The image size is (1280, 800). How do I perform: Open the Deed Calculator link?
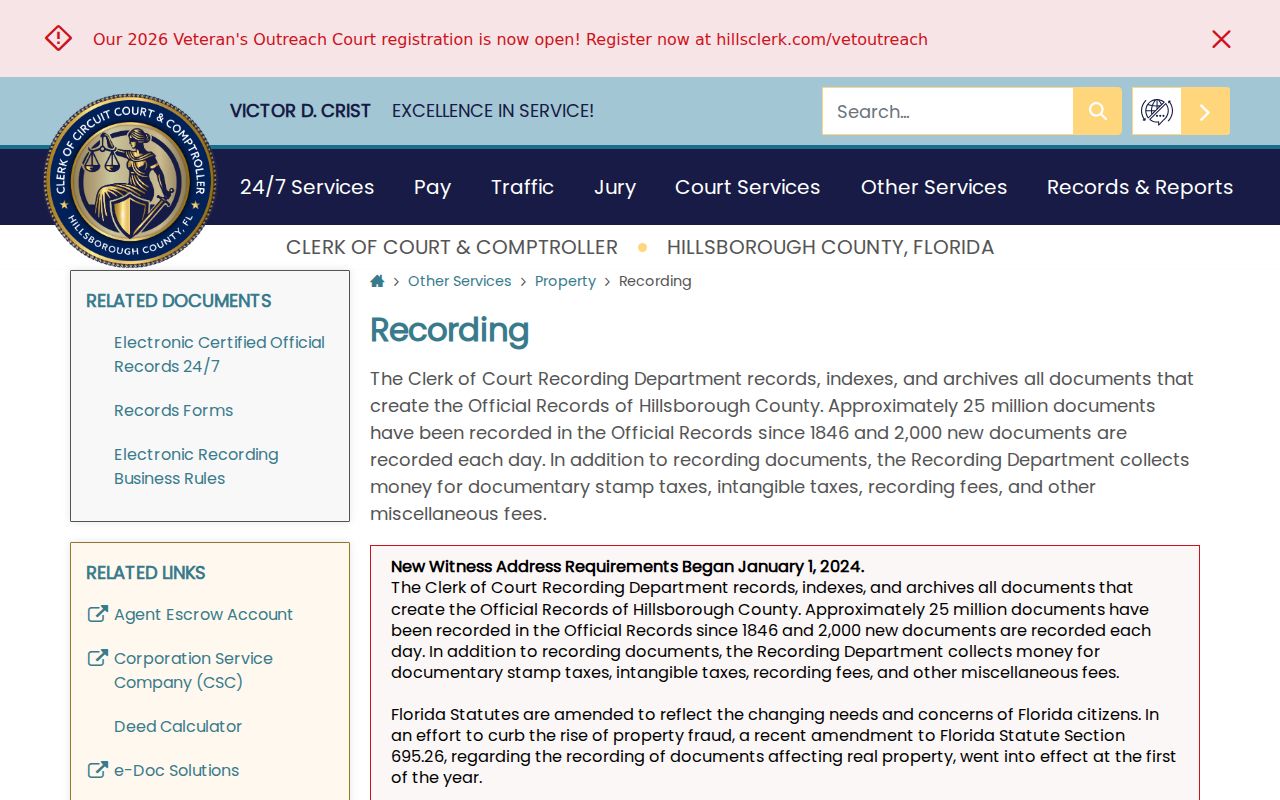click(178, 726)
